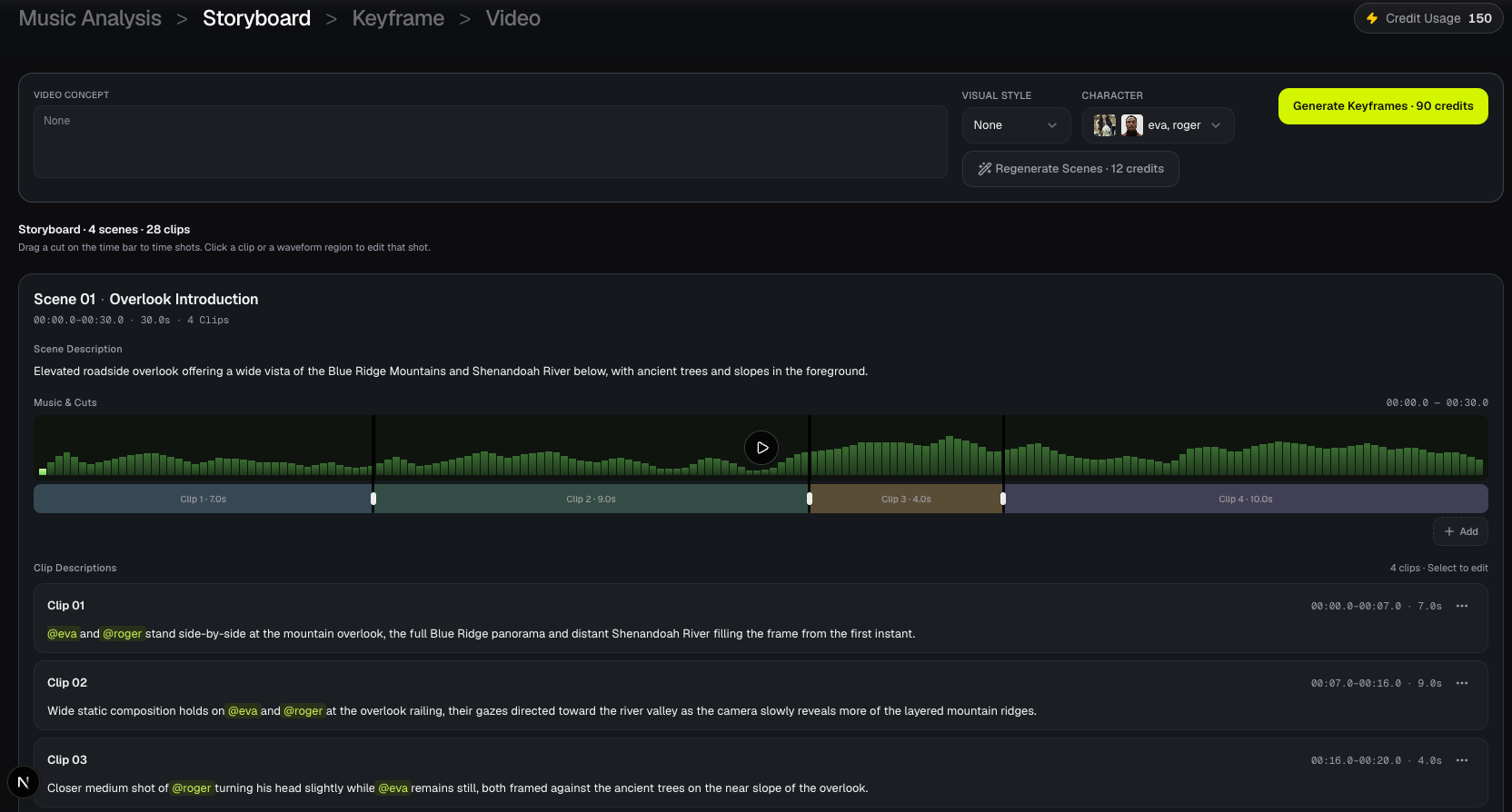Click the @roger mention in Clip 01
Image resolution: width=1512 pixels, height=812 pixels.
pyautogui.click(x=123, y=634)
